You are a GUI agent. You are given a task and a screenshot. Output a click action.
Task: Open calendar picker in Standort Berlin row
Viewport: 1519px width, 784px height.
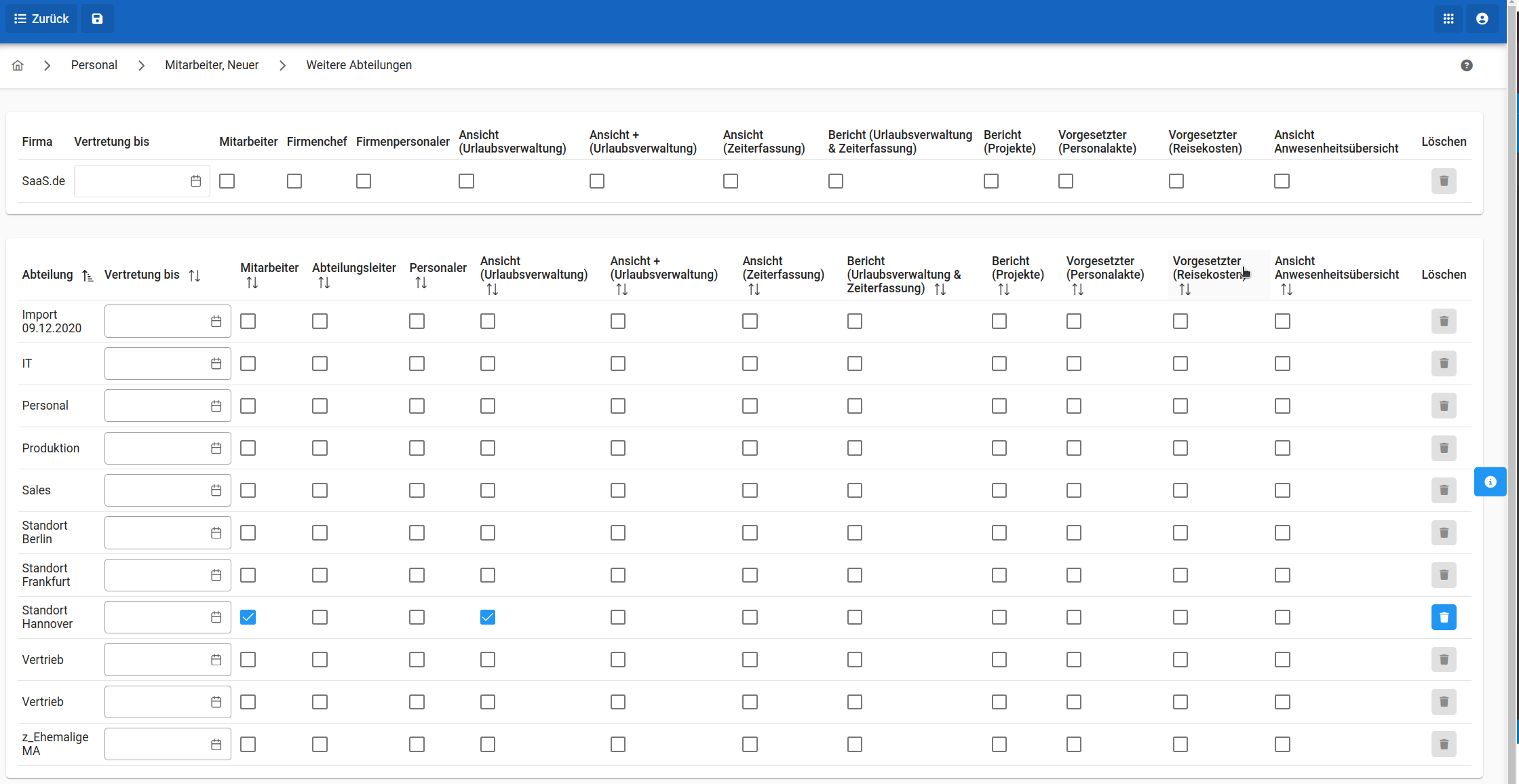[x=216, y=533]
